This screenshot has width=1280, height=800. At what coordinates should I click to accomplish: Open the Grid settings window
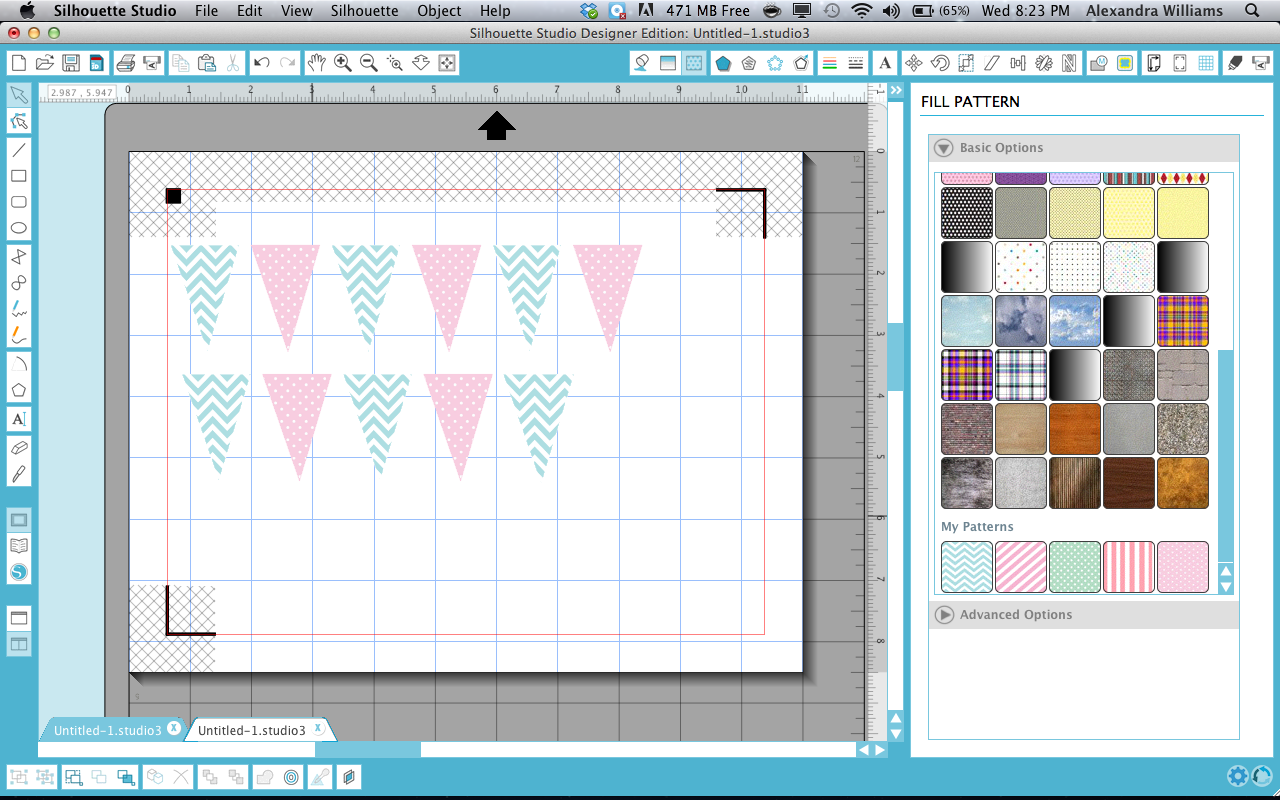(1206, 63)
